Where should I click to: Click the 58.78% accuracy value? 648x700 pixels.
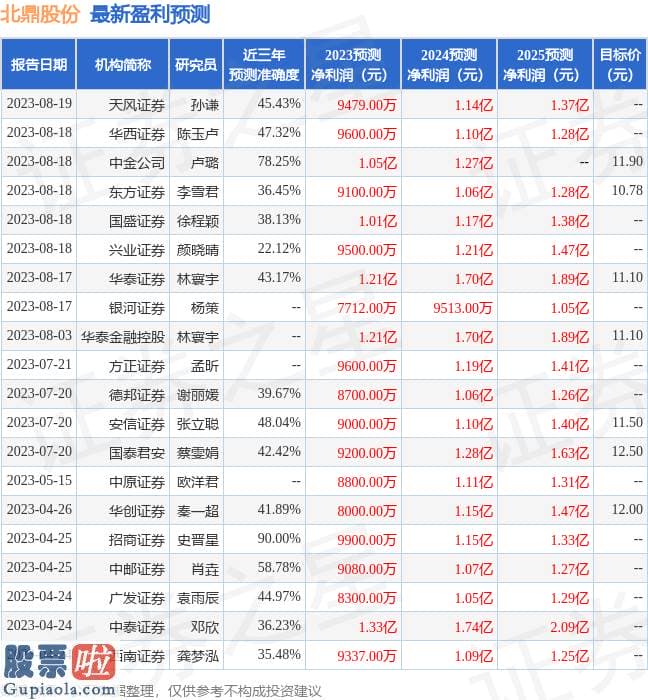click(x=279, y=567)
